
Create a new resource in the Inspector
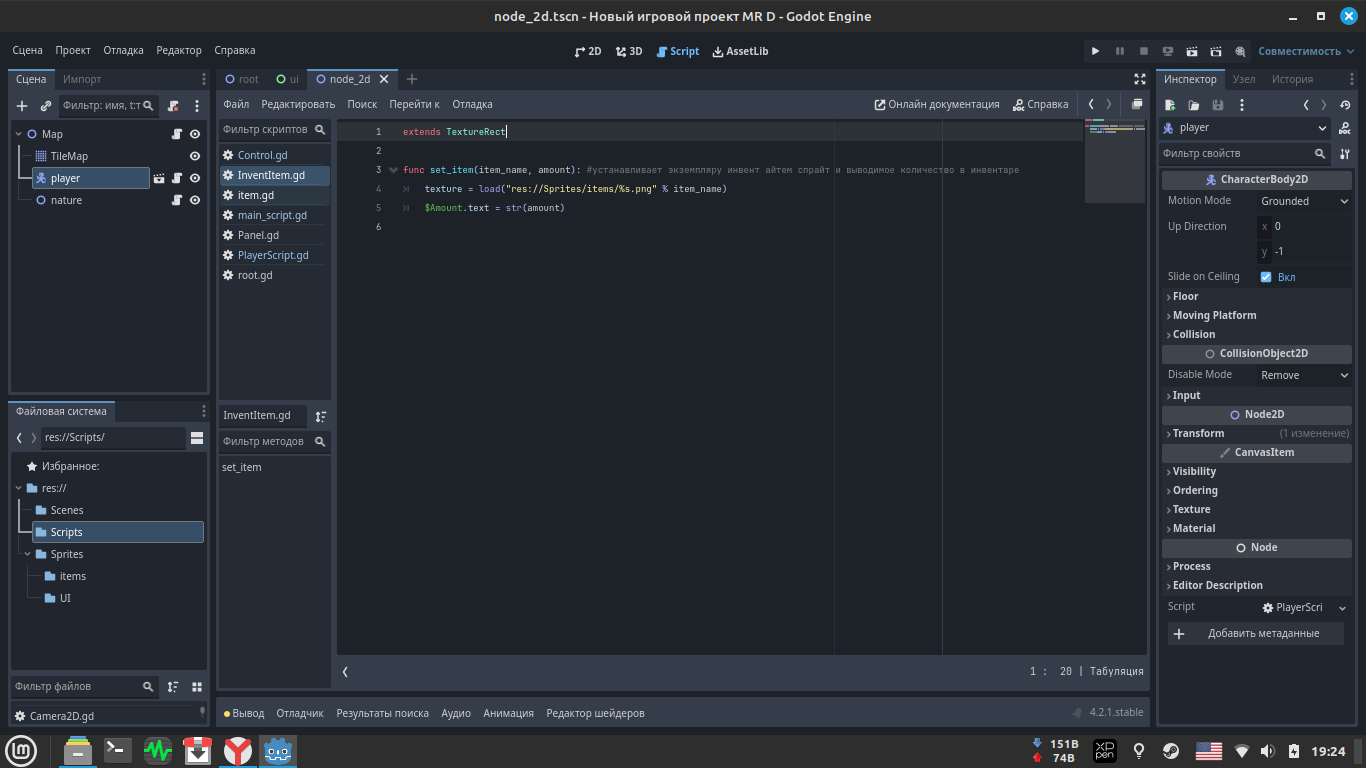click(x=1170, y=105)
